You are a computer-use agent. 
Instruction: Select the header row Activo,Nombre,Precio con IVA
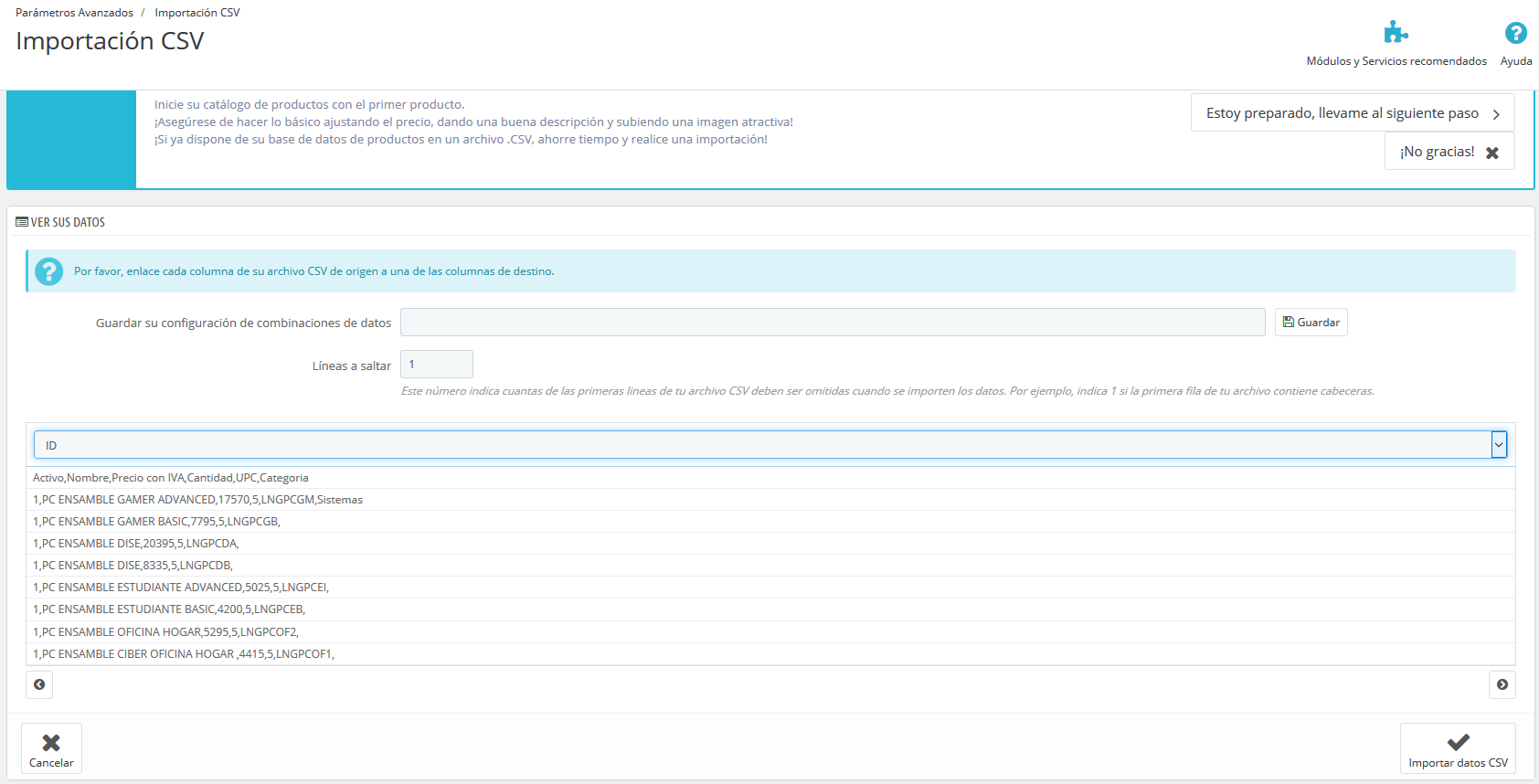[x=770, y=478]
